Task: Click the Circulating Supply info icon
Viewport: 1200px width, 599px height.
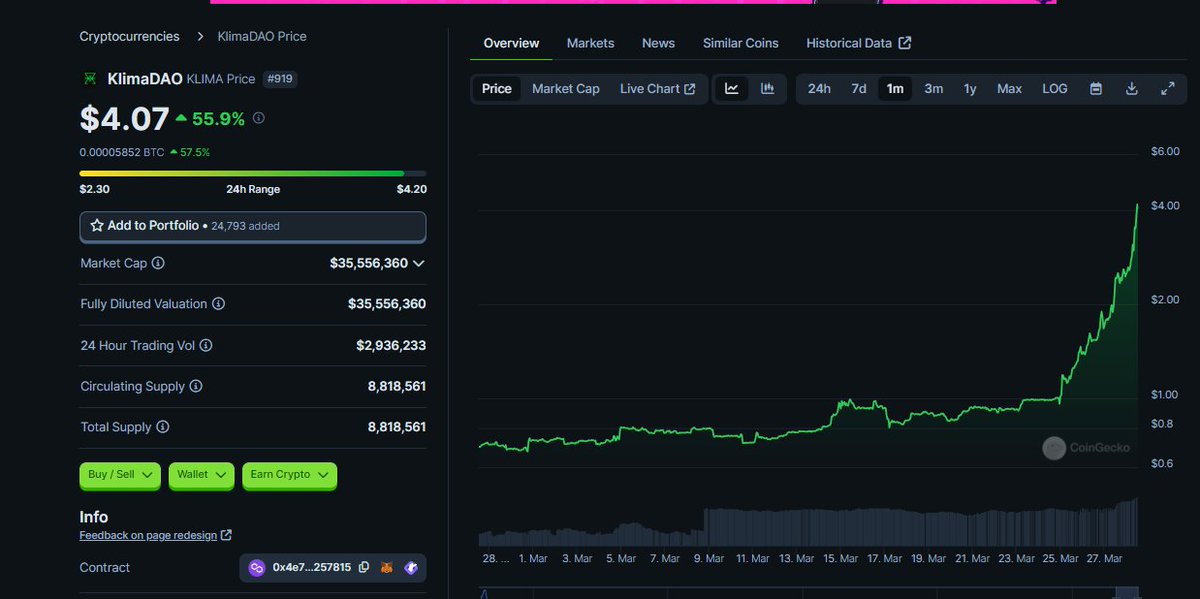Action: coord(196,386)
